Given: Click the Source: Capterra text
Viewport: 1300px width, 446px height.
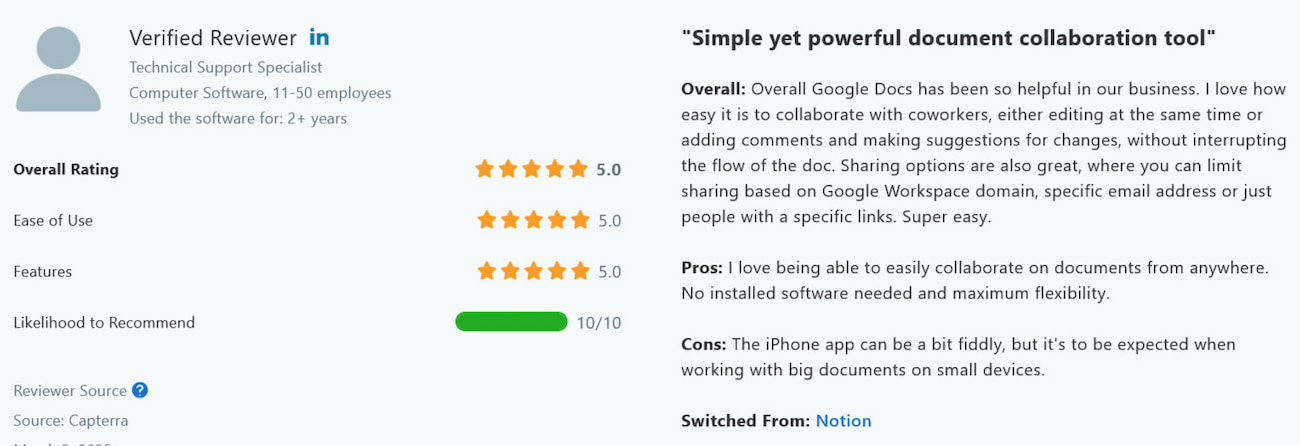Looking at the screenshot, I should 71,420.
